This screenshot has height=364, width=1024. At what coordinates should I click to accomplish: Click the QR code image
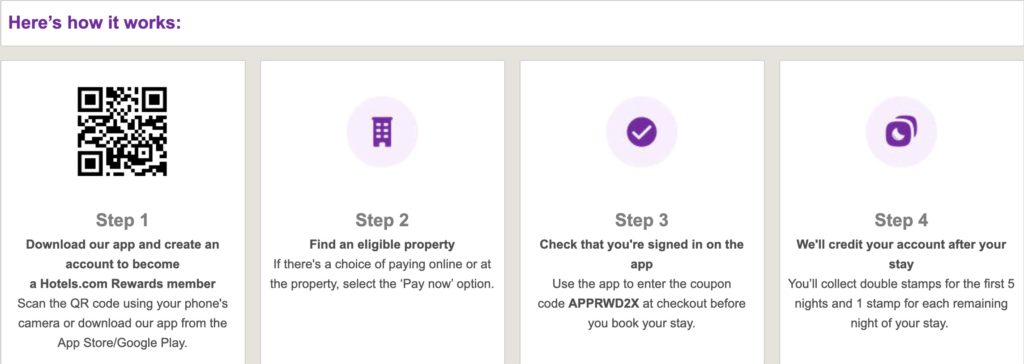coord(122,131)
